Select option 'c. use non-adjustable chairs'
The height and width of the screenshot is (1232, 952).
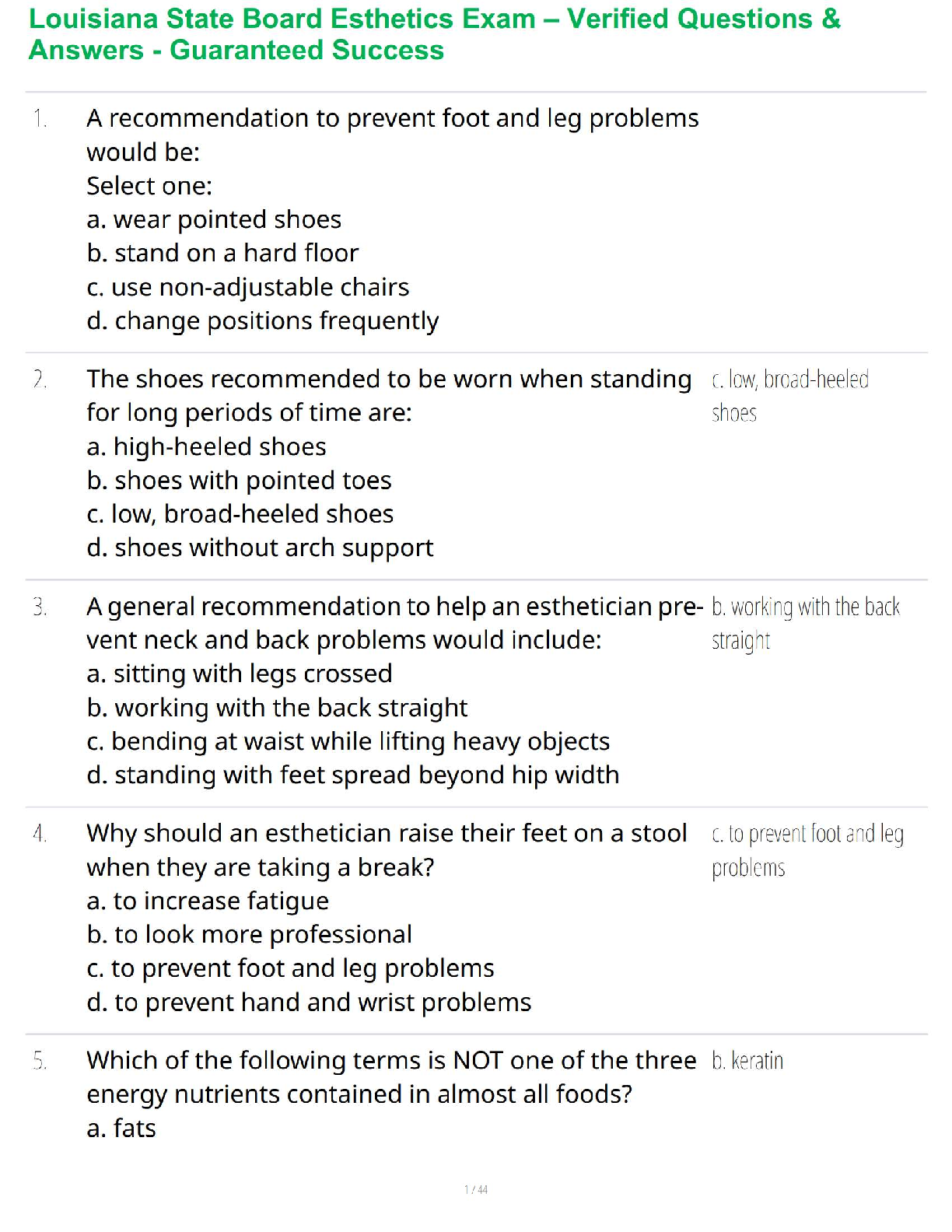(x=247, y=287)
